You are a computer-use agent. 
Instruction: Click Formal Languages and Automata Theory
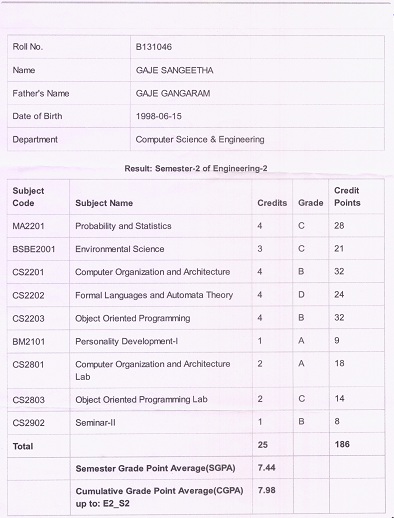coord(154,295)
